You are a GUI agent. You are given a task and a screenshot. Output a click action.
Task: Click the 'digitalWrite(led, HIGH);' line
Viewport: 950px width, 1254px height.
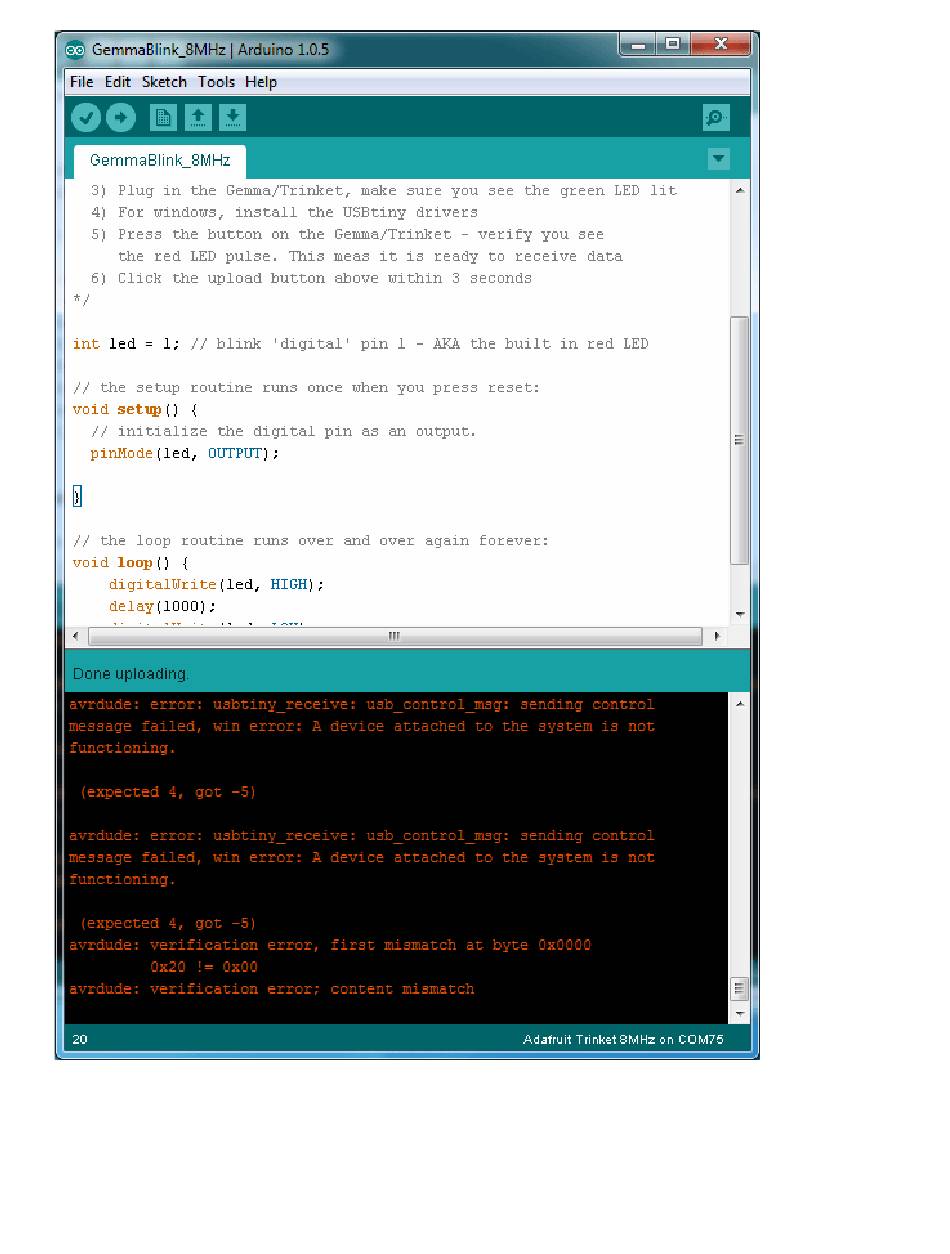[x=216, y=585]
